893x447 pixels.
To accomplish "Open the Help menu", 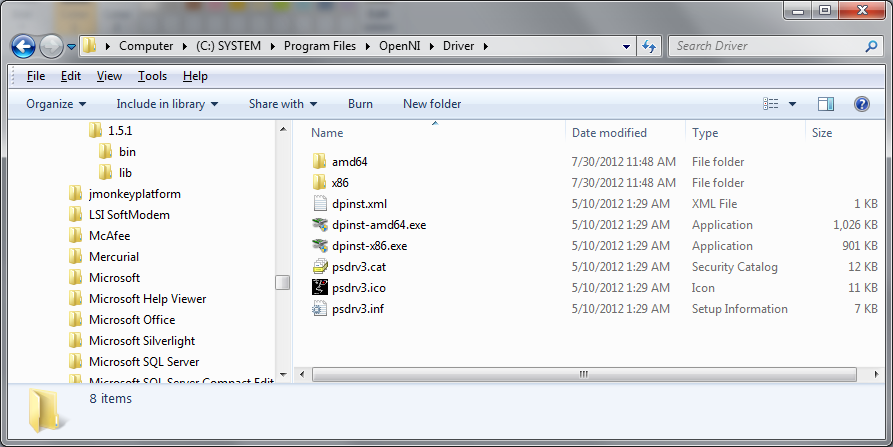I will 195,76.
